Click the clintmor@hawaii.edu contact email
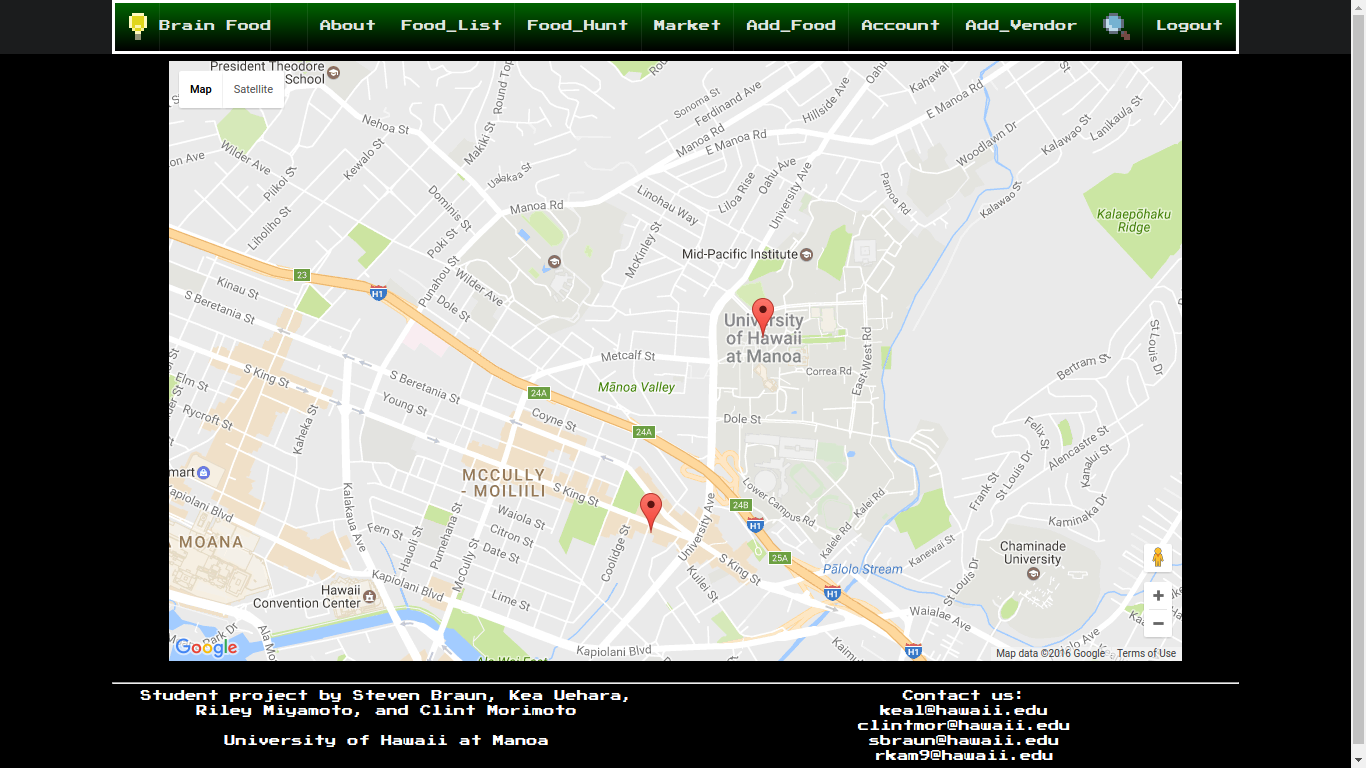The height and width of the screenshot is (768, 1366). click(963, 725)
